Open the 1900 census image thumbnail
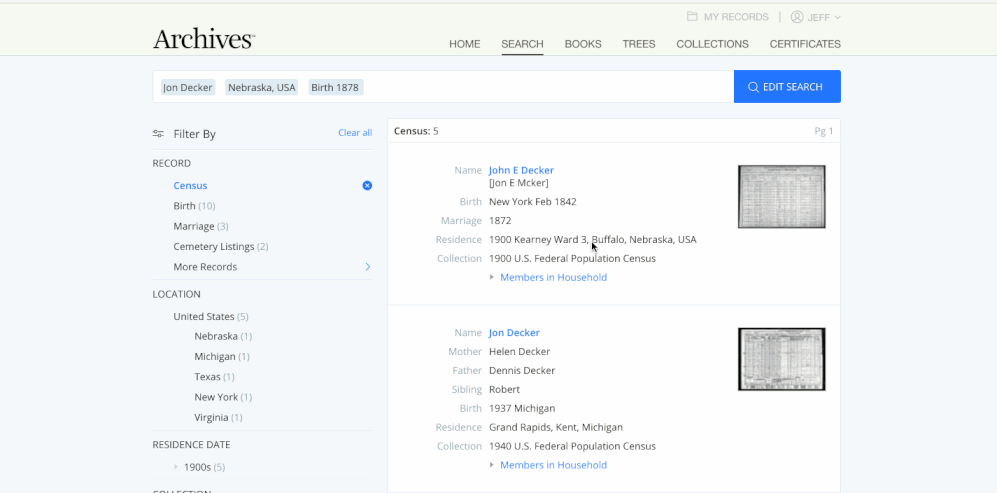This screenshot has width=997, height=493. click(781, 197)
